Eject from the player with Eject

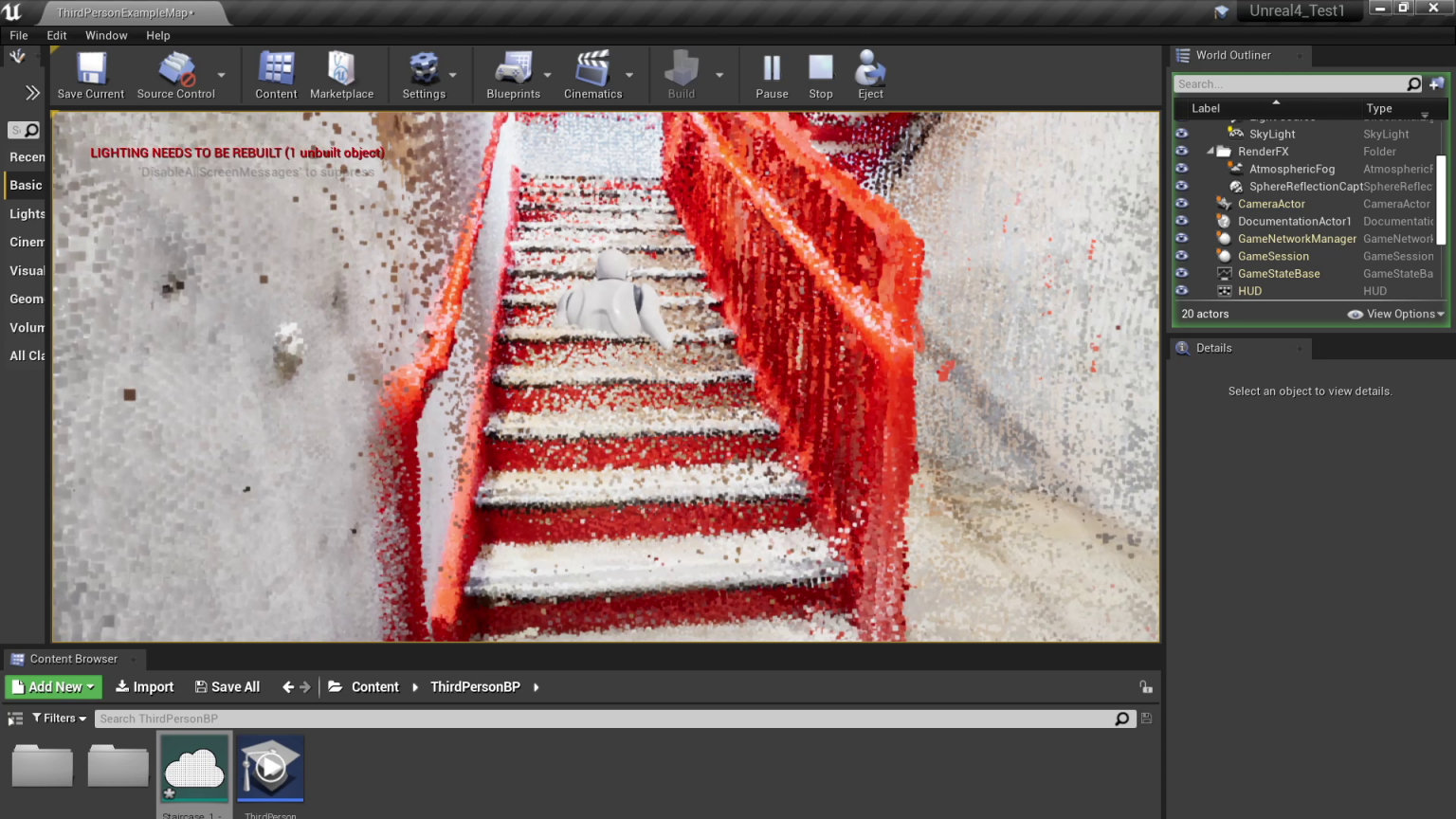pyautogui.click(x=870, y=75)
